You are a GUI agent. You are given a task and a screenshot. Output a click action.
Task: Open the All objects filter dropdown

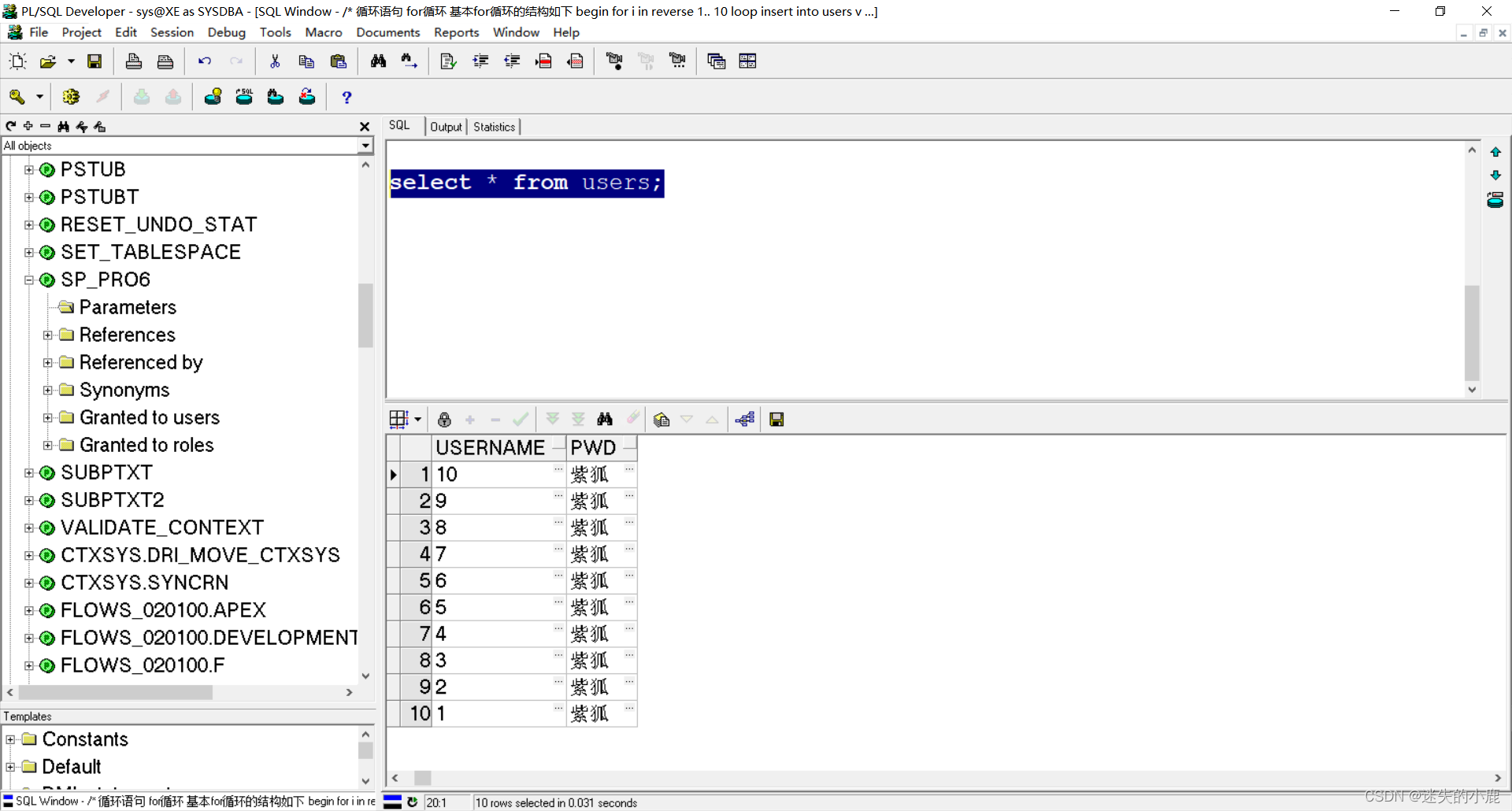(x=365, y=146)
